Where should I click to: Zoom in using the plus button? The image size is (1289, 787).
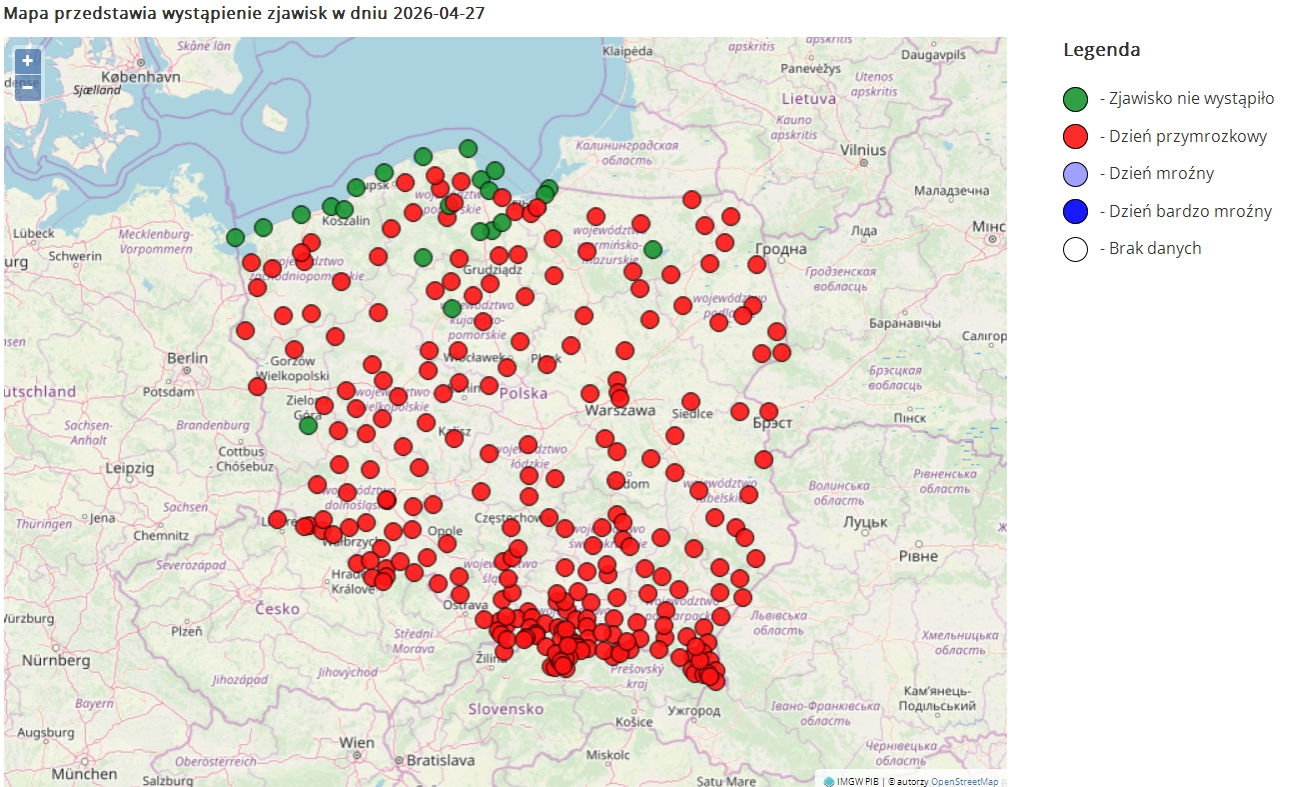[x=26, y=62]
